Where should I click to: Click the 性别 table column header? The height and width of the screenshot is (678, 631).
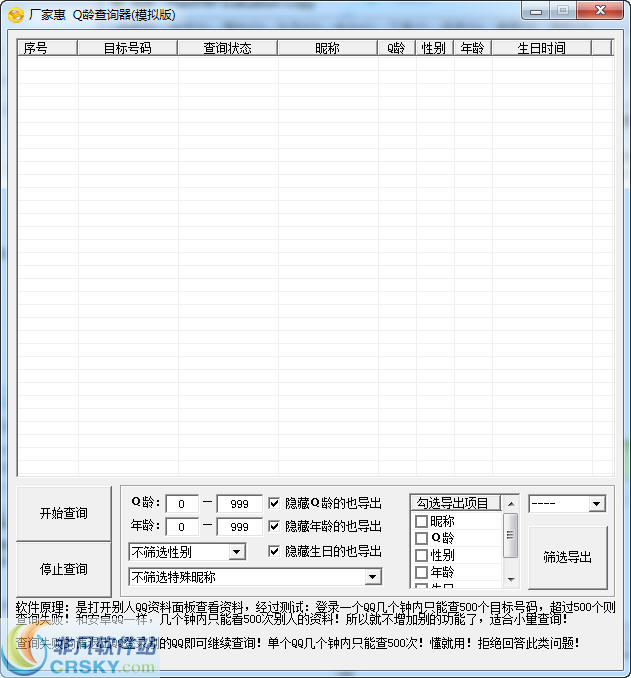434,48
